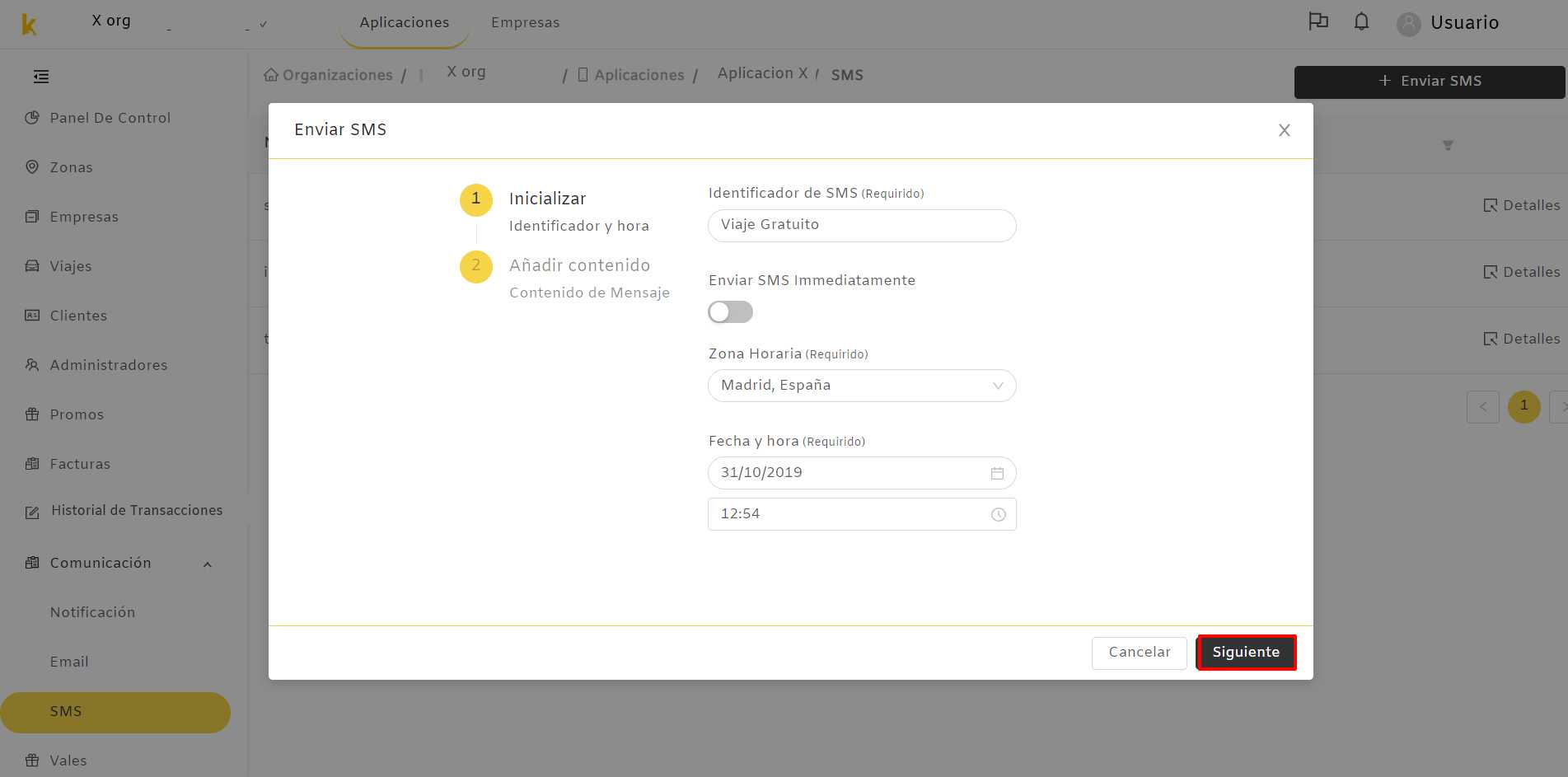This screenshot has width=1568, height=777.
Task: Click the Siguiente button
Action: click(1246, 652)
